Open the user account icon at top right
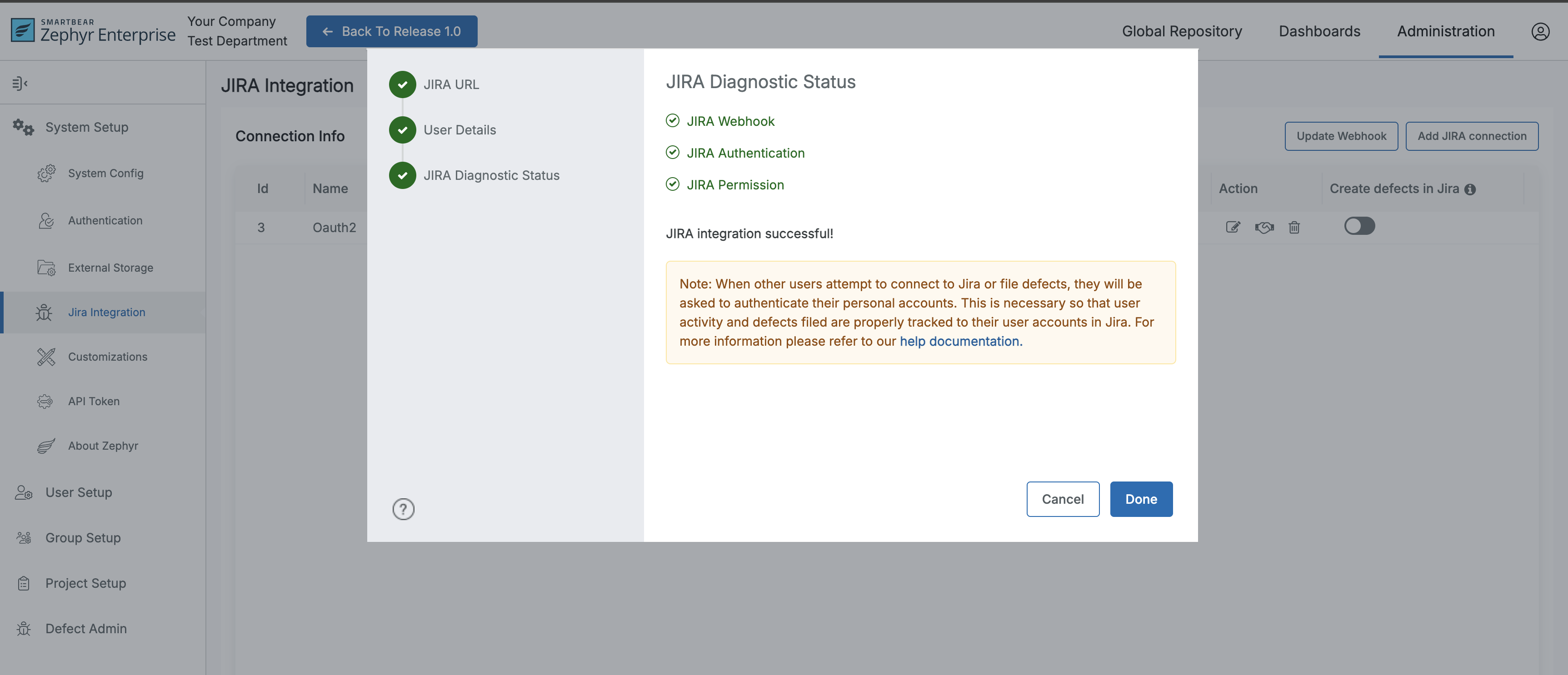The height and width of the screenshot is (675, 1568). (1541, 32)
